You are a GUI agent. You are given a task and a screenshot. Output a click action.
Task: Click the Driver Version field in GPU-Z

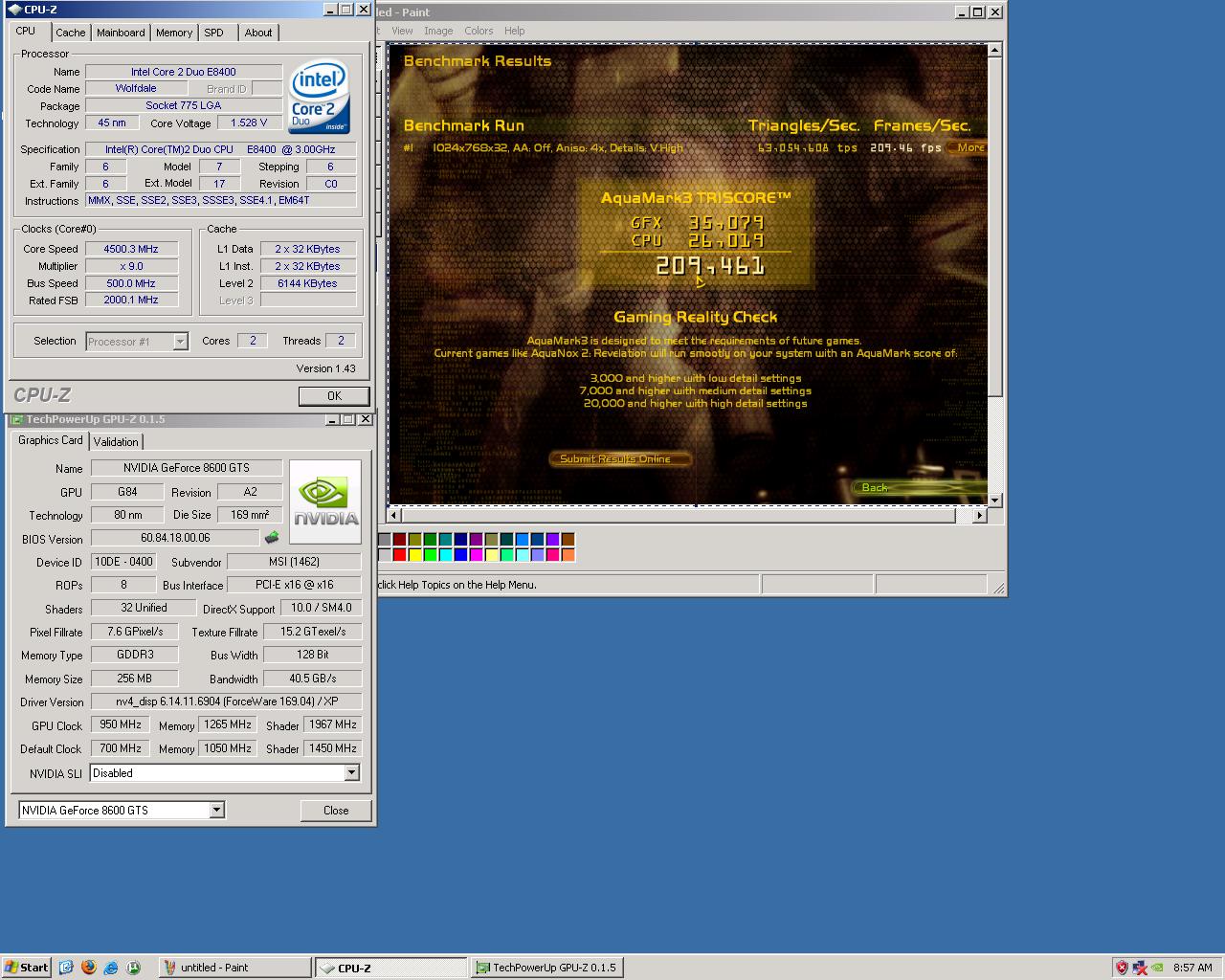(227, 702)
